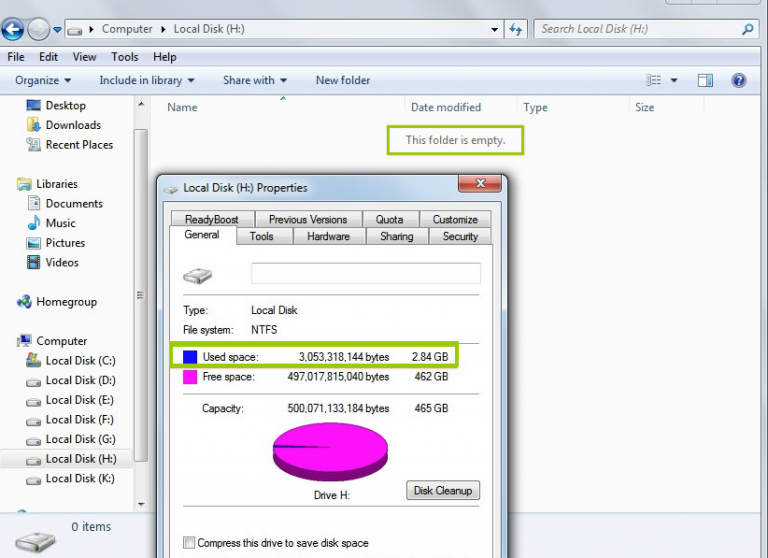Image resolution: width=768 pixels, height=558 pixels.
Task: Open the File menu
Action: coord(16,57)
